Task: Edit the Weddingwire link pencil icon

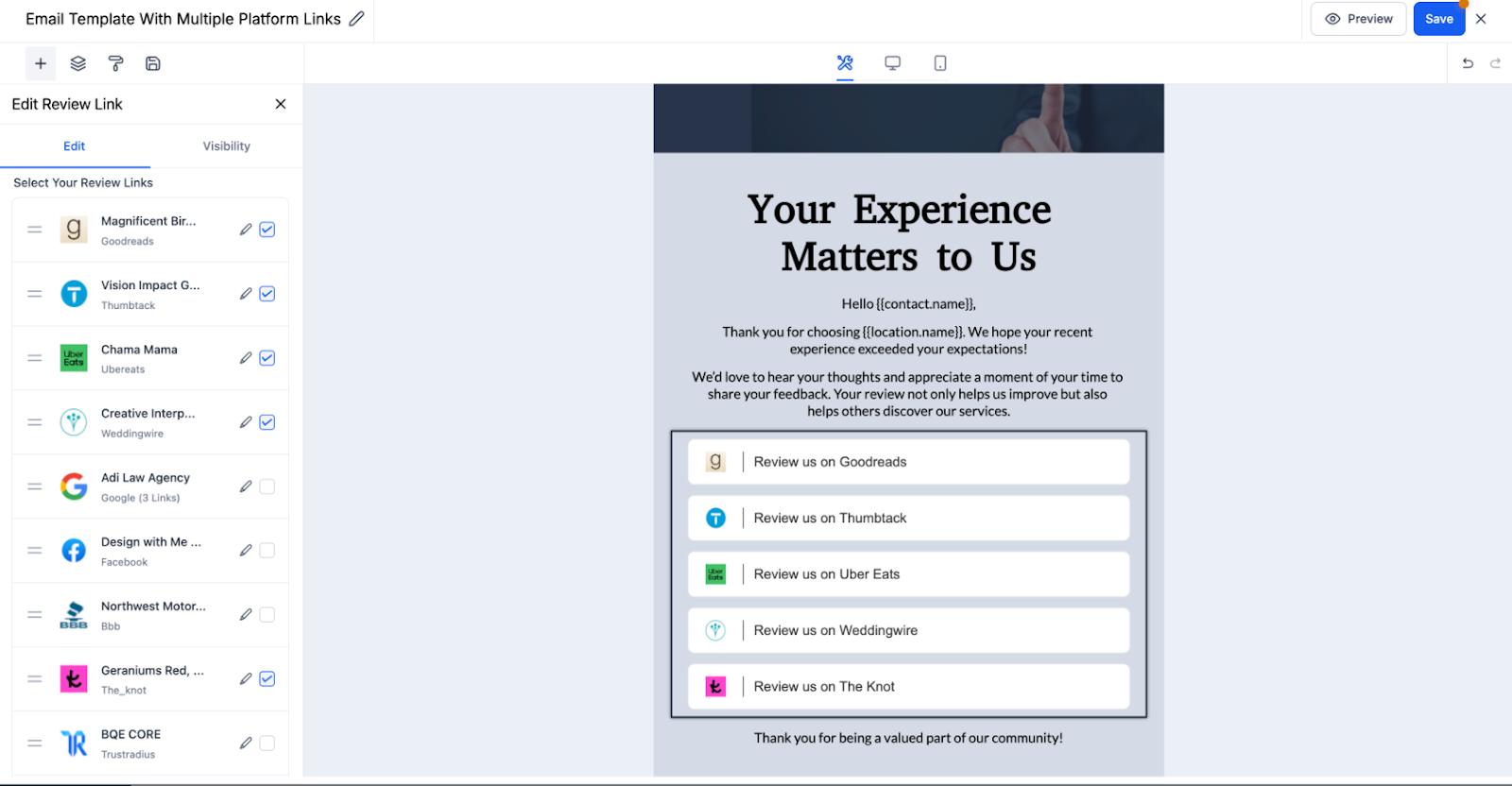Action: pyautogui.click(x=246, y=422)
